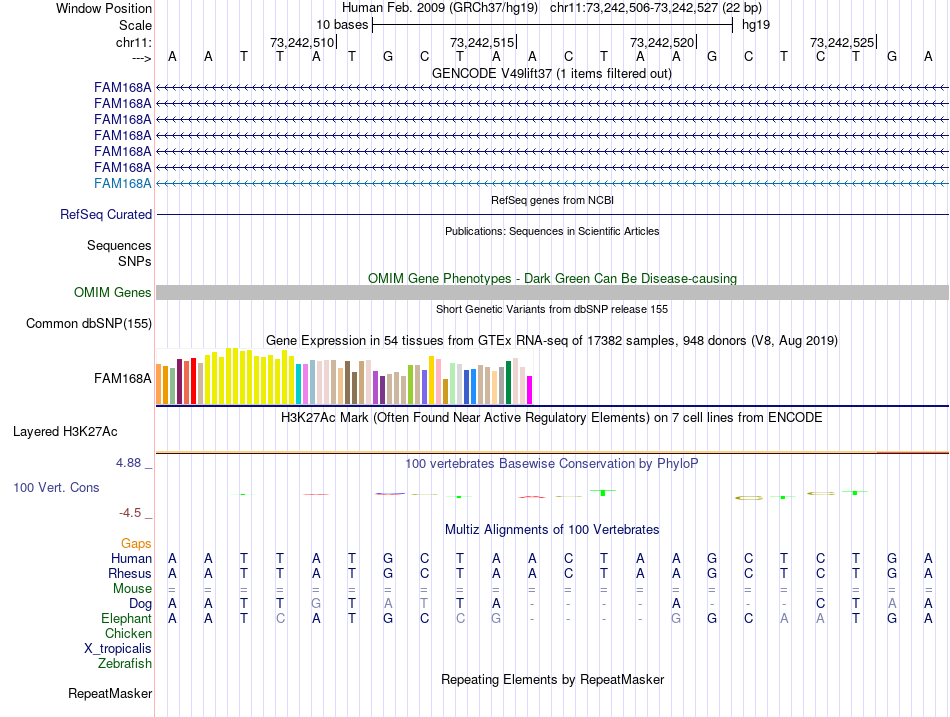
Task: Click the magenta bar in GTEx expression chart
Action: [530, 389]
